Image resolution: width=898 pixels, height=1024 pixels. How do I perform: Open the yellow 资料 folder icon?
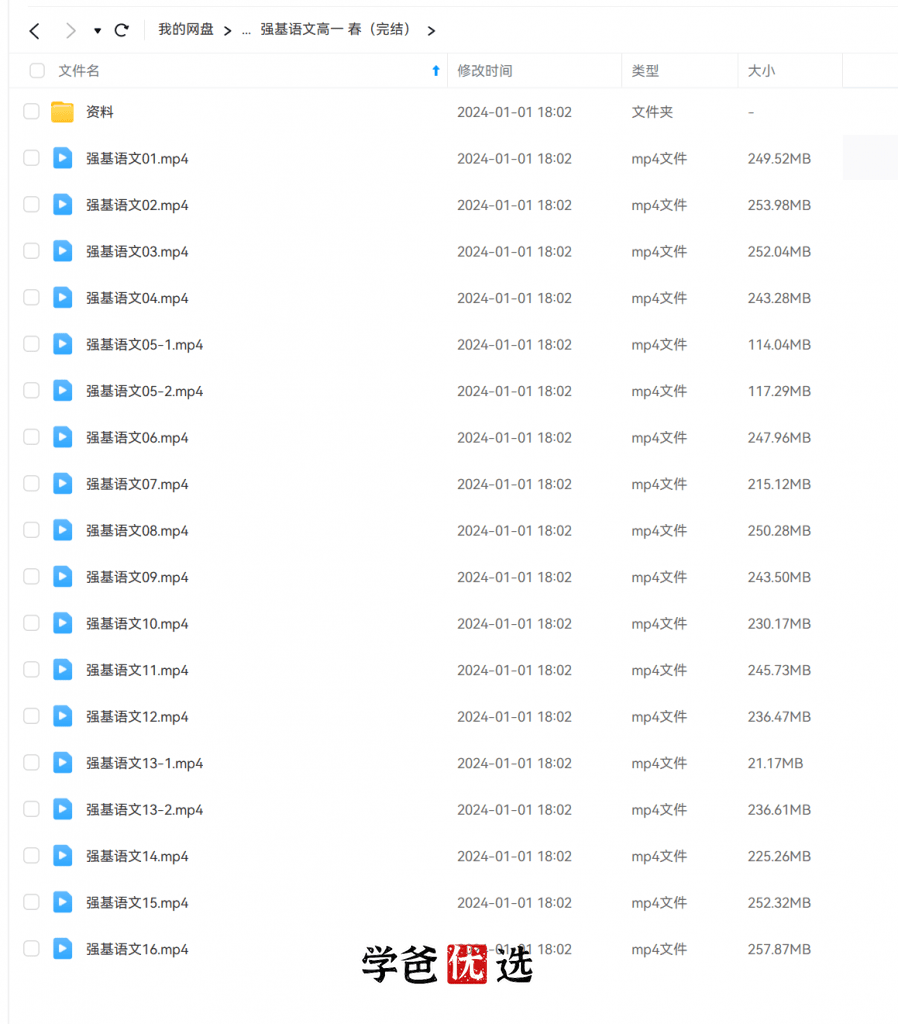click(x=62, y=112)
